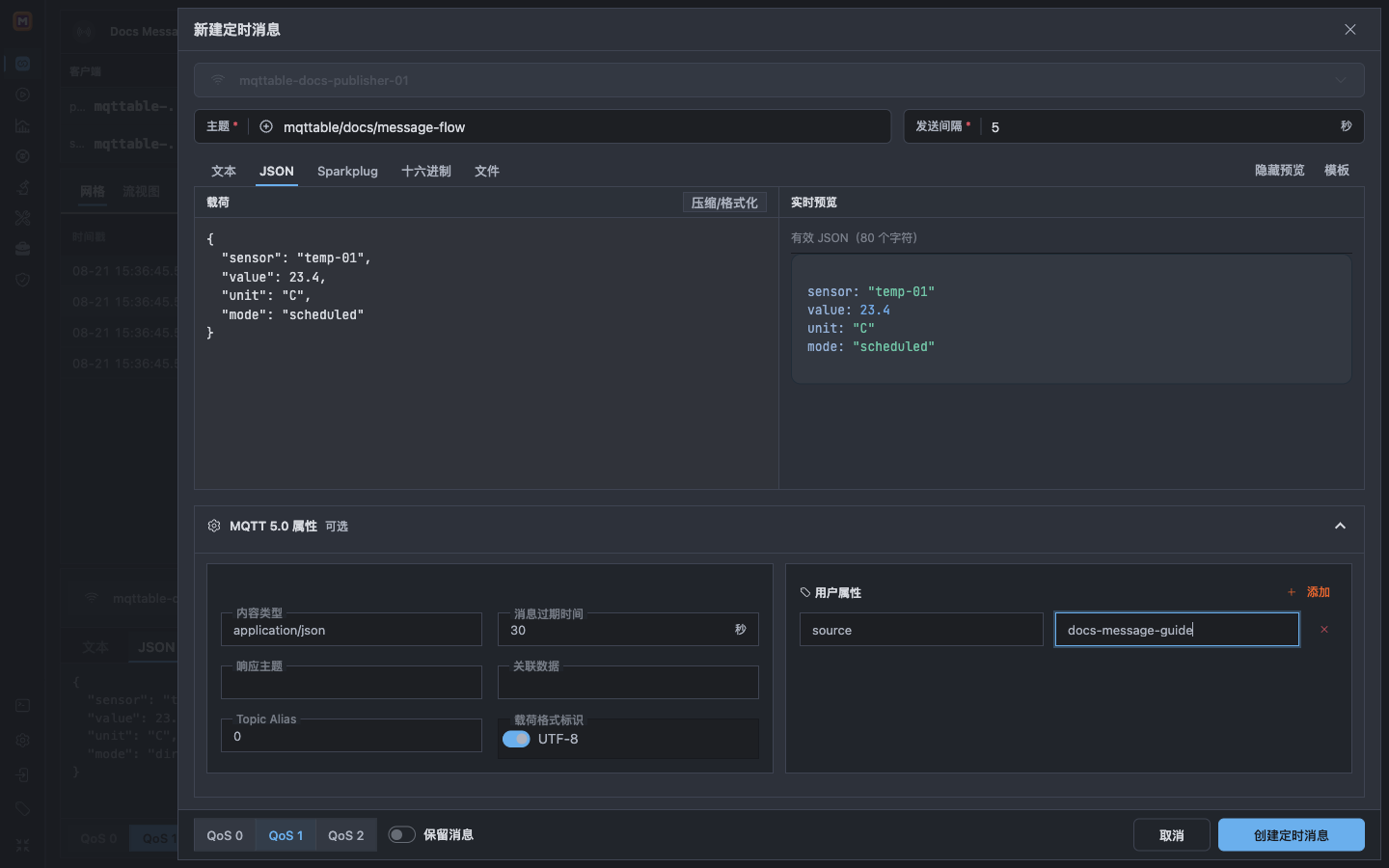
Task: Click the 发送间隔 interval input field
Action: pyautogui.click(x=1157, y=126)
